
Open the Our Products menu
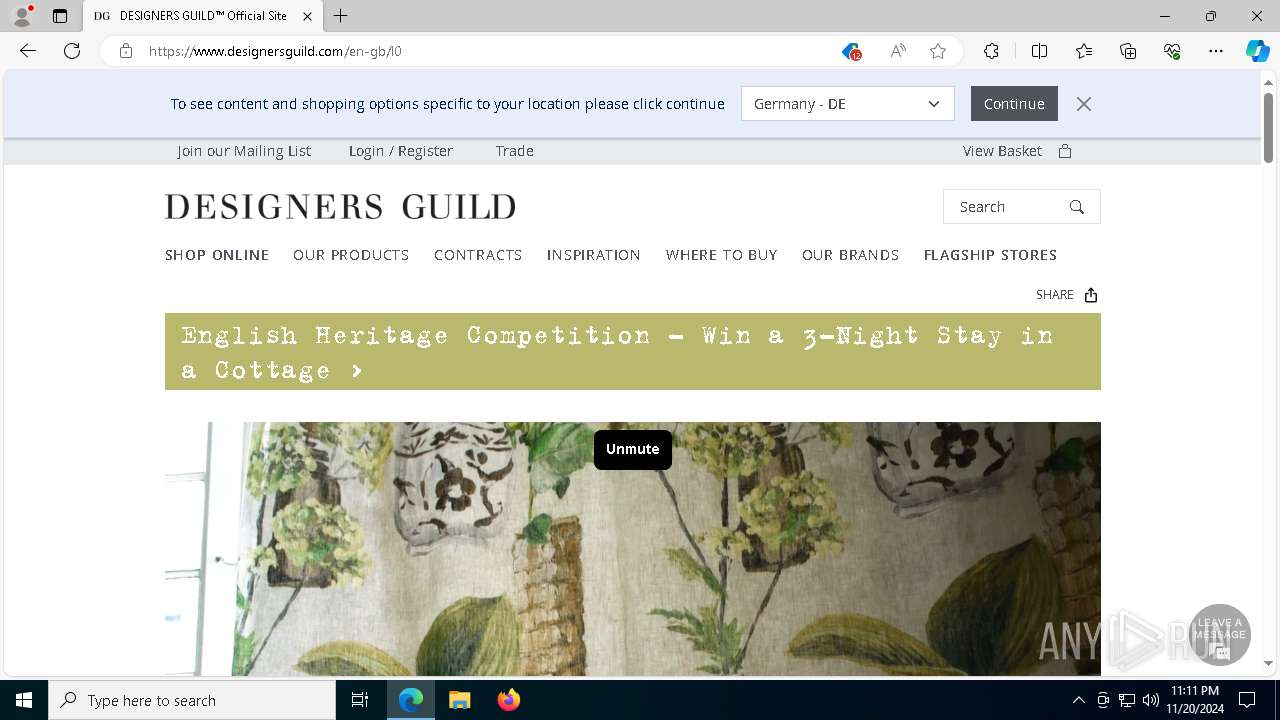coord(351,255)
